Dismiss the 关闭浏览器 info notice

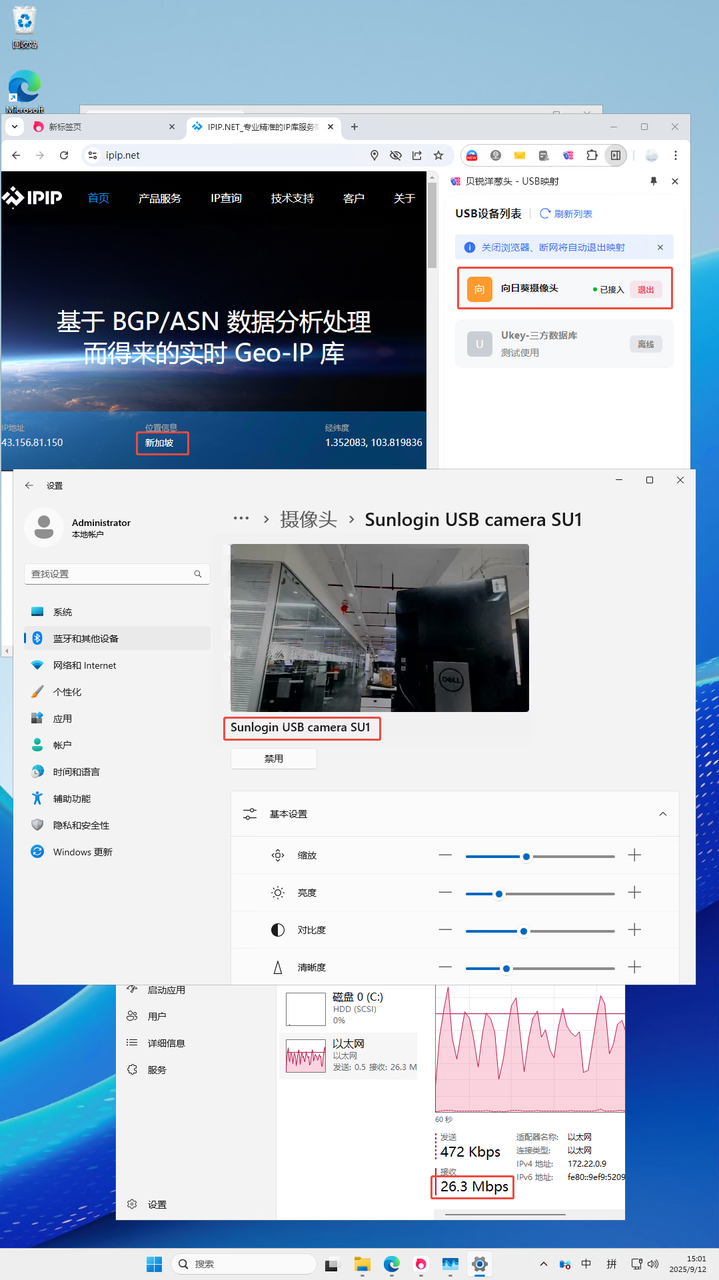[x=660, y=247]
